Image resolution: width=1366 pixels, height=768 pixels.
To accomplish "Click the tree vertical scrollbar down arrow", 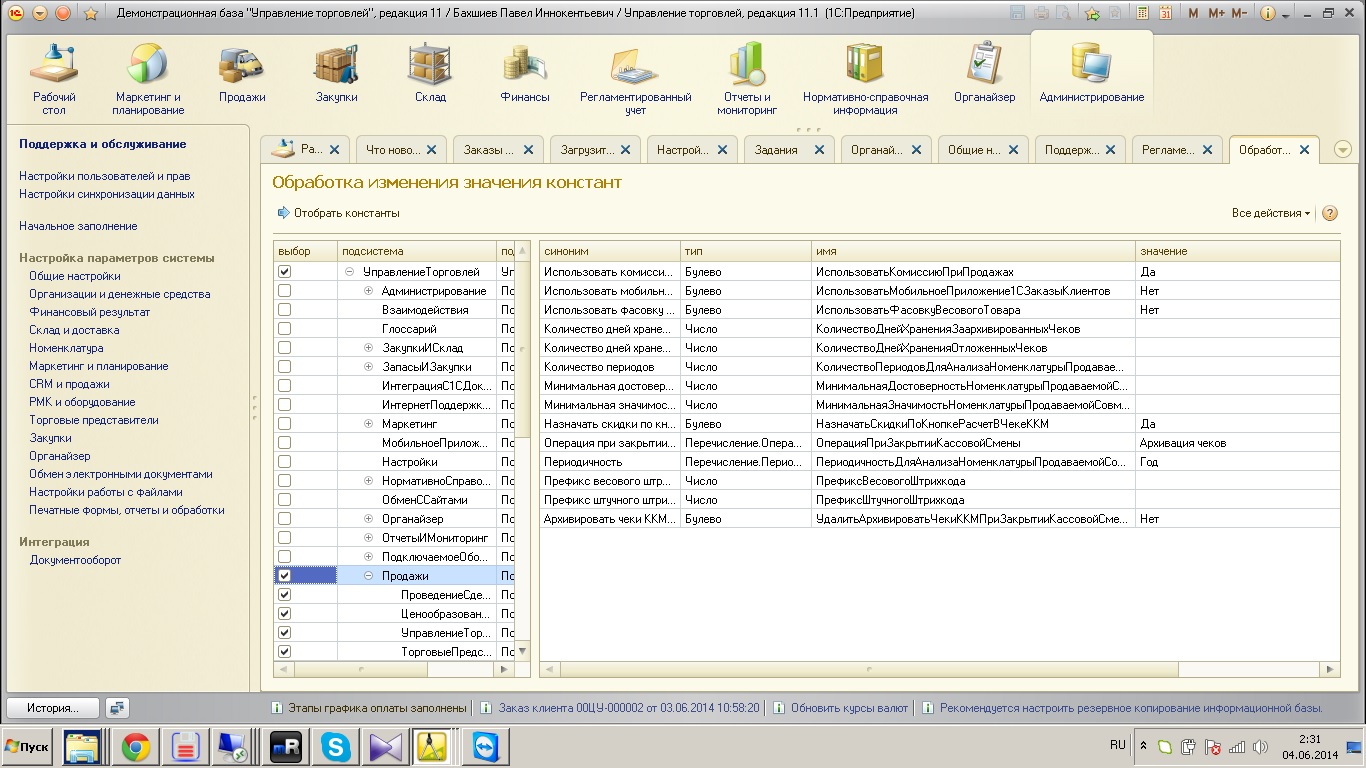I will (522, 651).
